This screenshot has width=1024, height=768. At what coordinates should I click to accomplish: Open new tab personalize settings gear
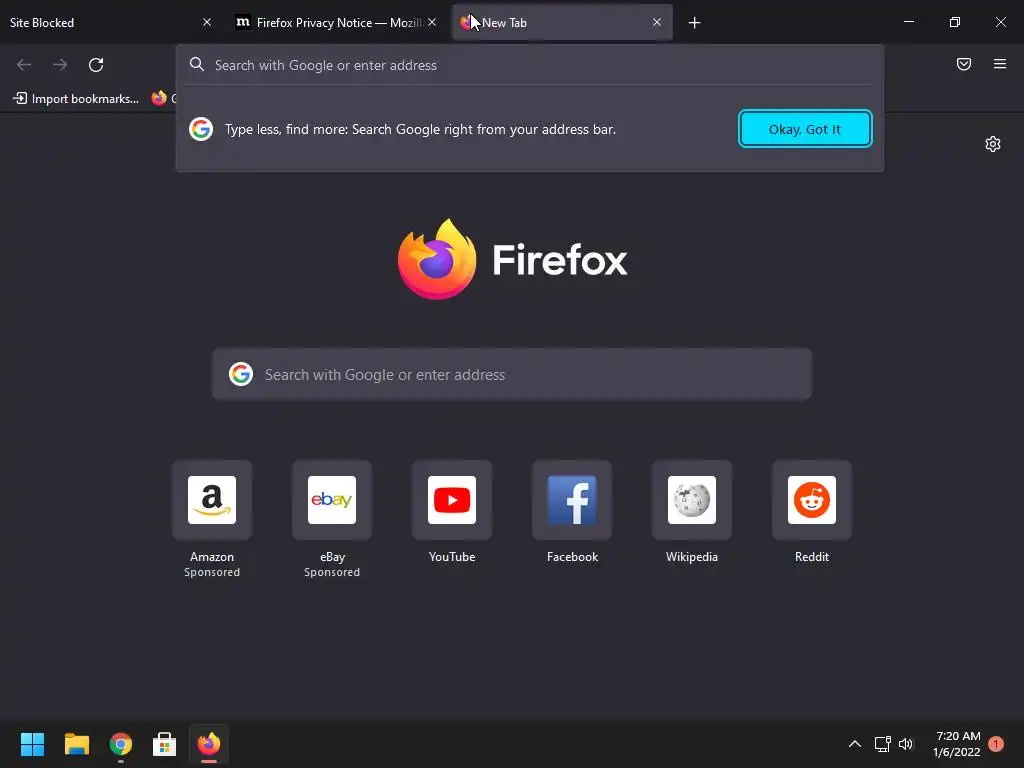(x=993, y=144)
